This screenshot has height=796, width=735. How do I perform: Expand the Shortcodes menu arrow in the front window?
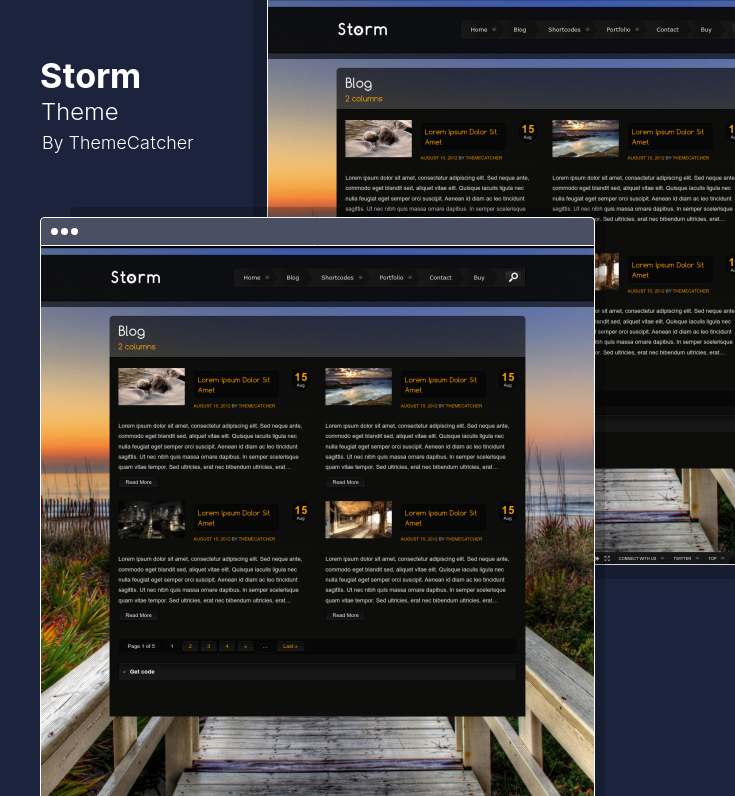pos(360,277)
